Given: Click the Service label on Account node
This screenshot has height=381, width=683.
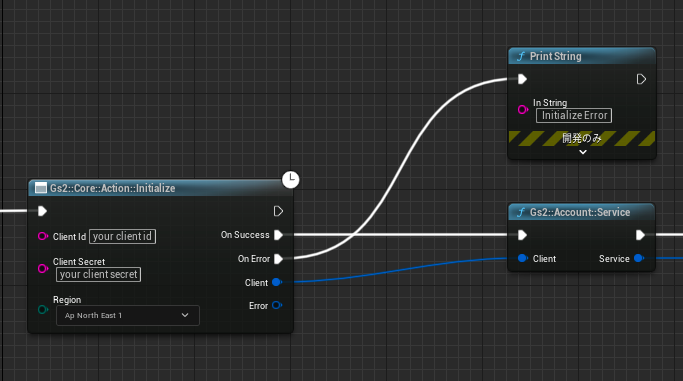Looking at the screenshot, I should [x=614, y=259].
